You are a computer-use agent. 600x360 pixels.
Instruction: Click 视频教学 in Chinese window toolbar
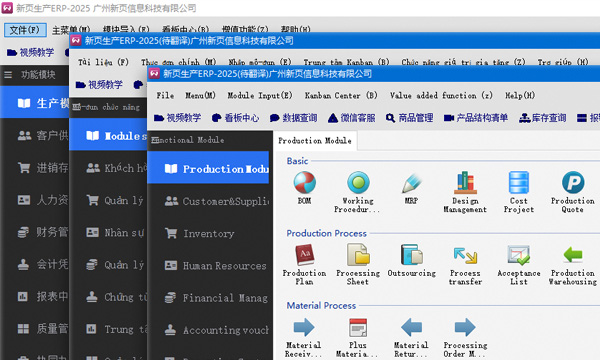[31, 52]
